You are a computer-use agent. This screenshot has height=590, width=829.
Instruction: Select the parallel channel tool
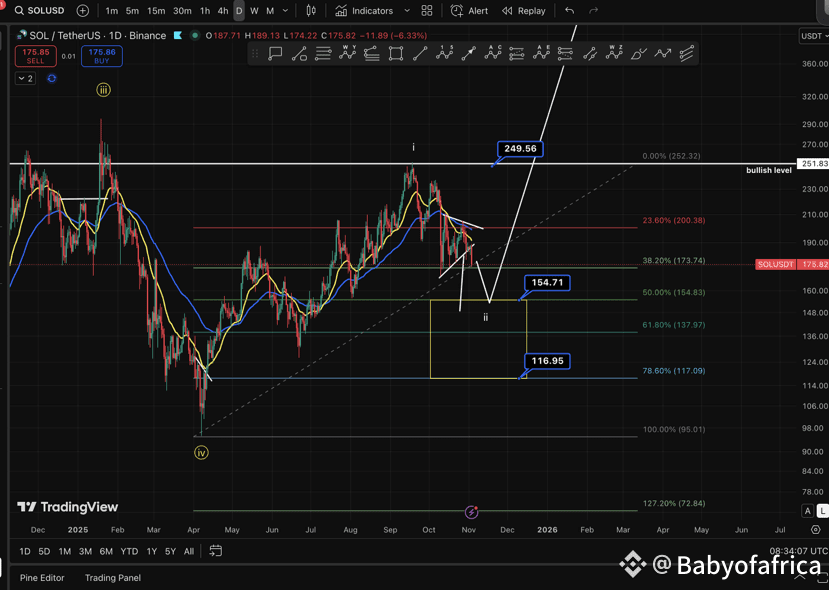click(687, 53)
